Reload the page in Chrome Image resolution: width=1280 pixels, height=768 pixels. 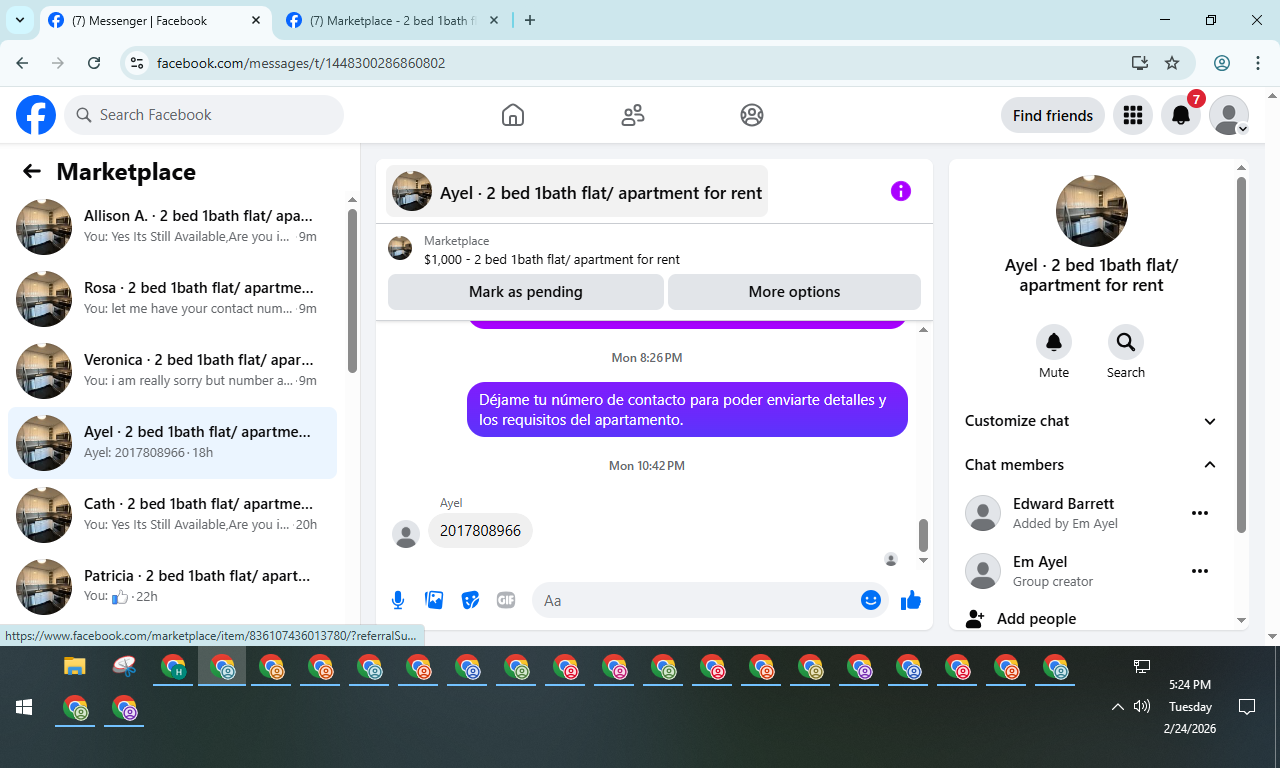tap(94, 63)
